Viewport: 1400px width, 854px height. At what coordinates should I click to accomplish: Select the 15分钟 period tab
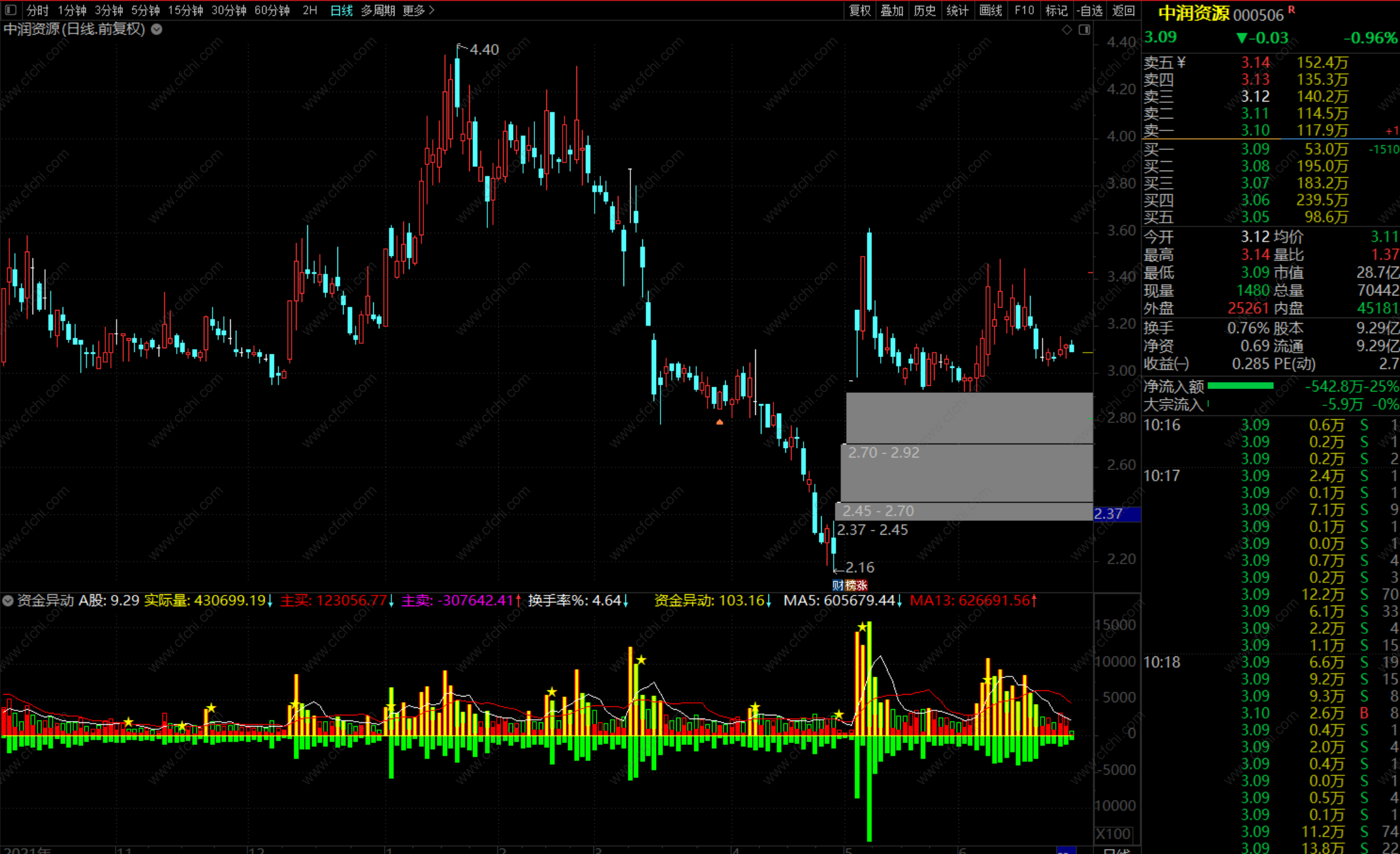tap(185, 10)
